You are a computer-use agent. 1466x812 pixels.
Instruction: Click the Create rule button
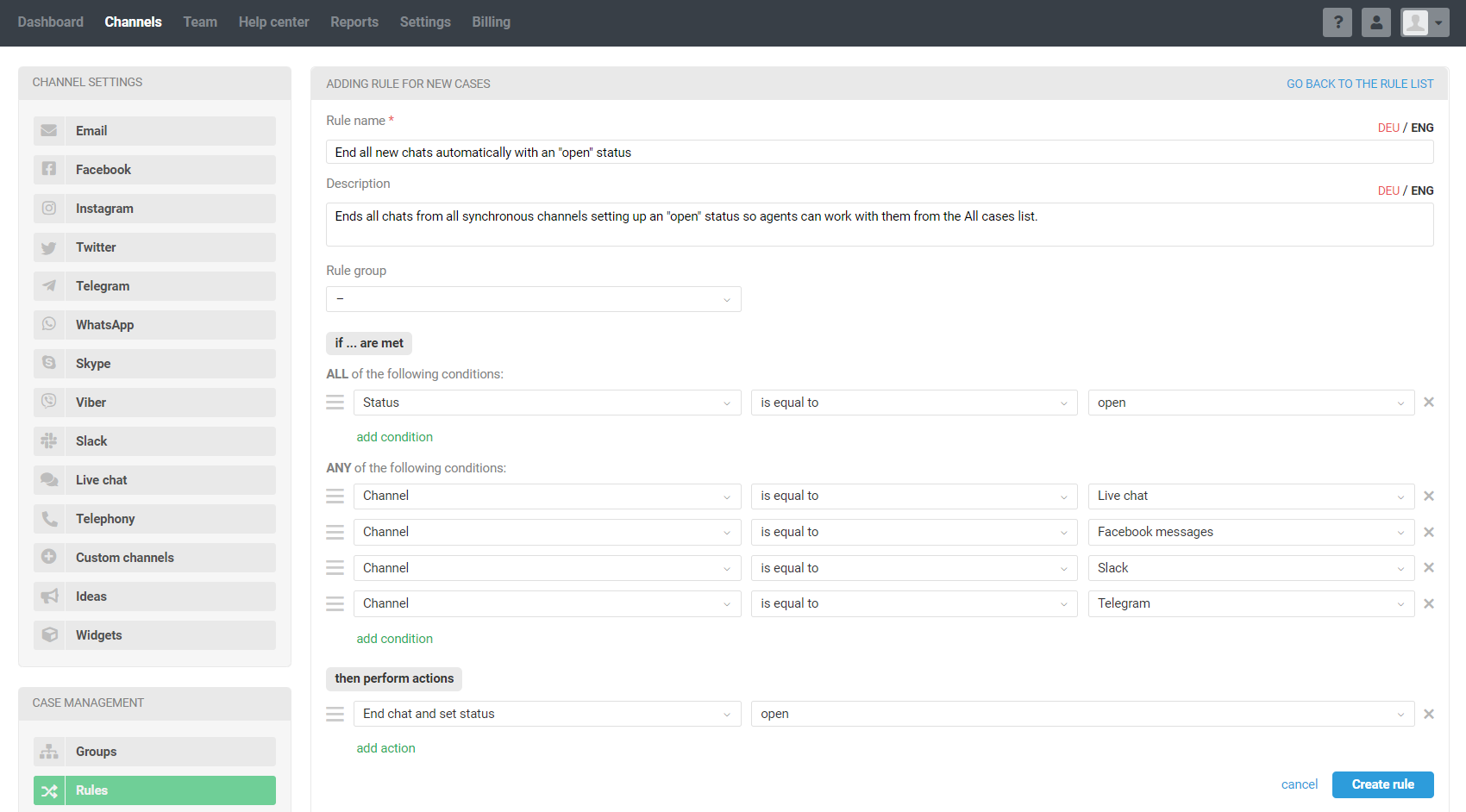click(x=1383, y=784)
